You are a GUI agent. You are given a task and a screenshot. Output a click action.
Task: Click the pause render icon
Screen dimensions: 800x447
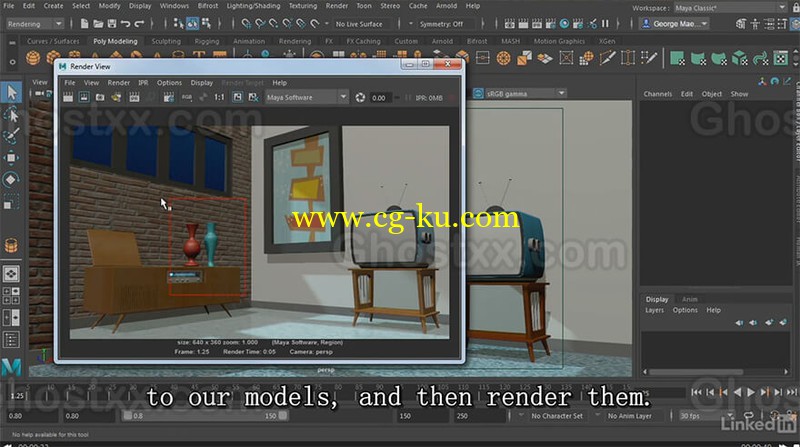tap(605, 23)
